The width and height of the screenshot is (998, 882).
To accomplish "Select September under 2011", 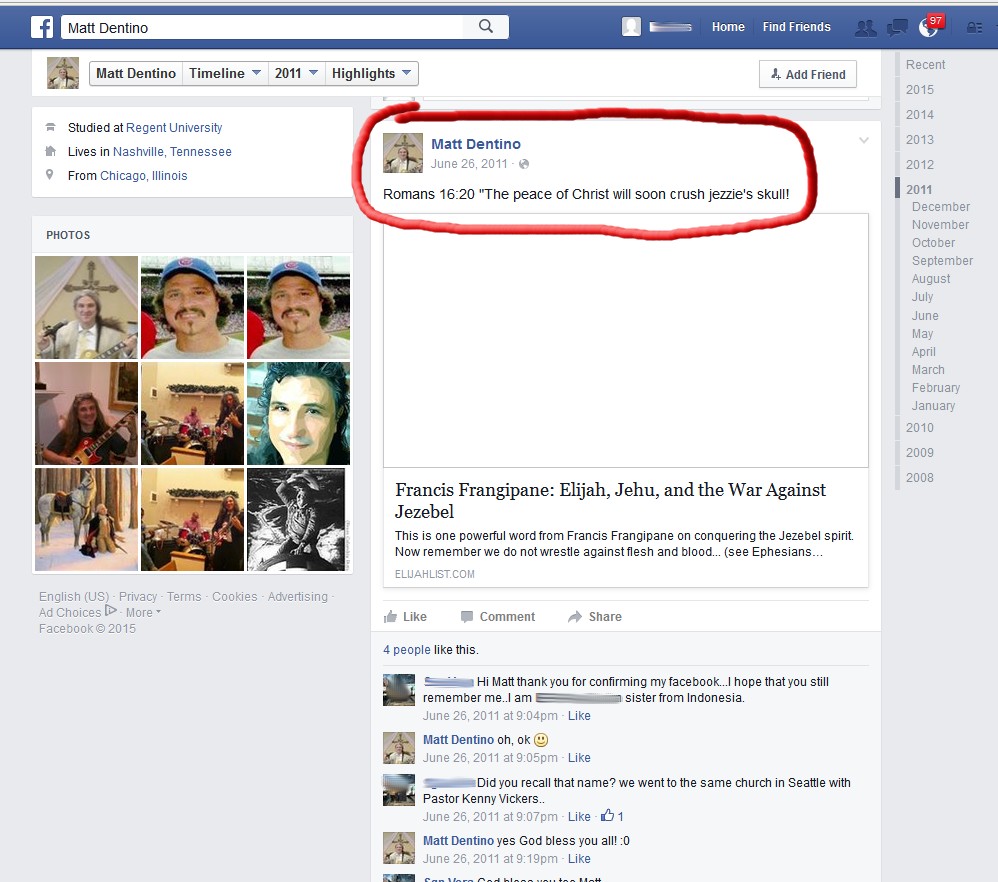I will 942,260.
